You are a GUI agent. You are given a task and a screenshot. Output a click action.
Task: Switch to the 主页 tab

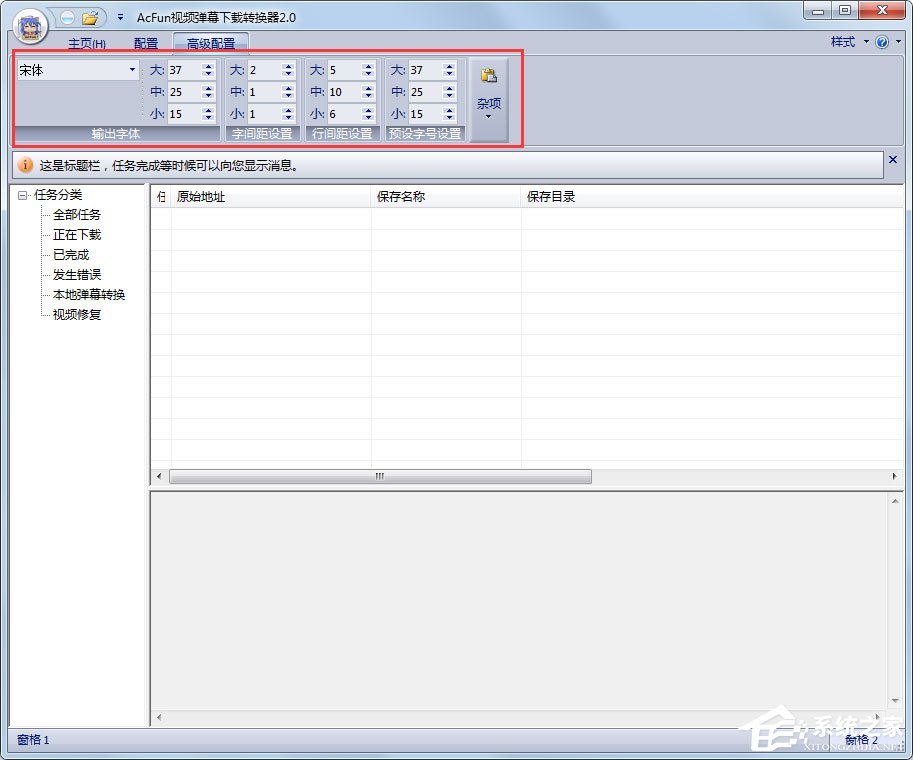coord(86,44)
